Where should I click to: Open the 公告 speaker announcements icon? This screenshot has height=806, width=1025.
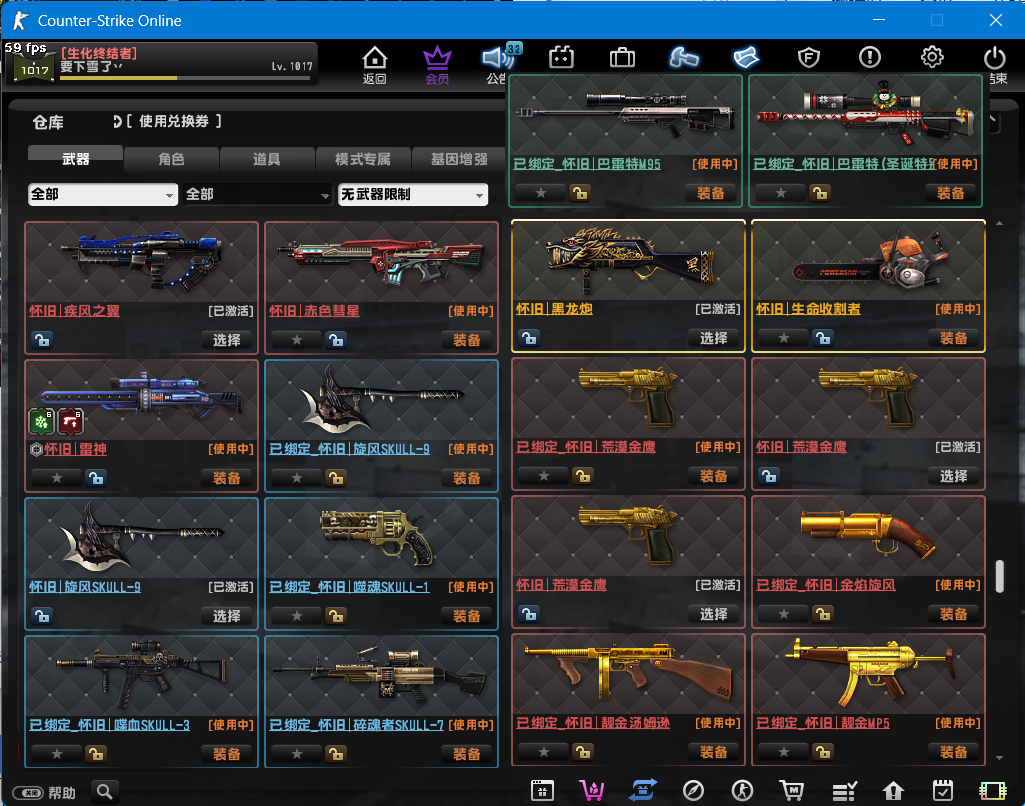(499, 58)
